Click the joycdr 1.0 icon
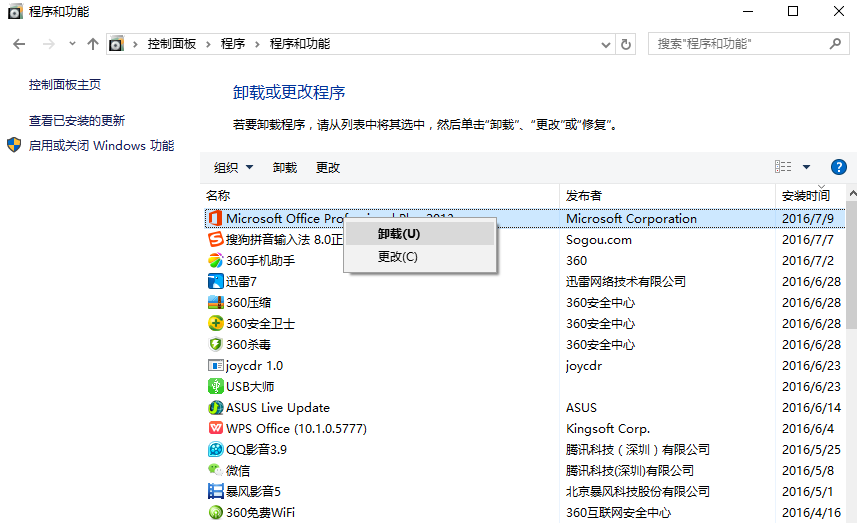Image resolution: width=857 pixels, height=523 pixels. (215, 365)
